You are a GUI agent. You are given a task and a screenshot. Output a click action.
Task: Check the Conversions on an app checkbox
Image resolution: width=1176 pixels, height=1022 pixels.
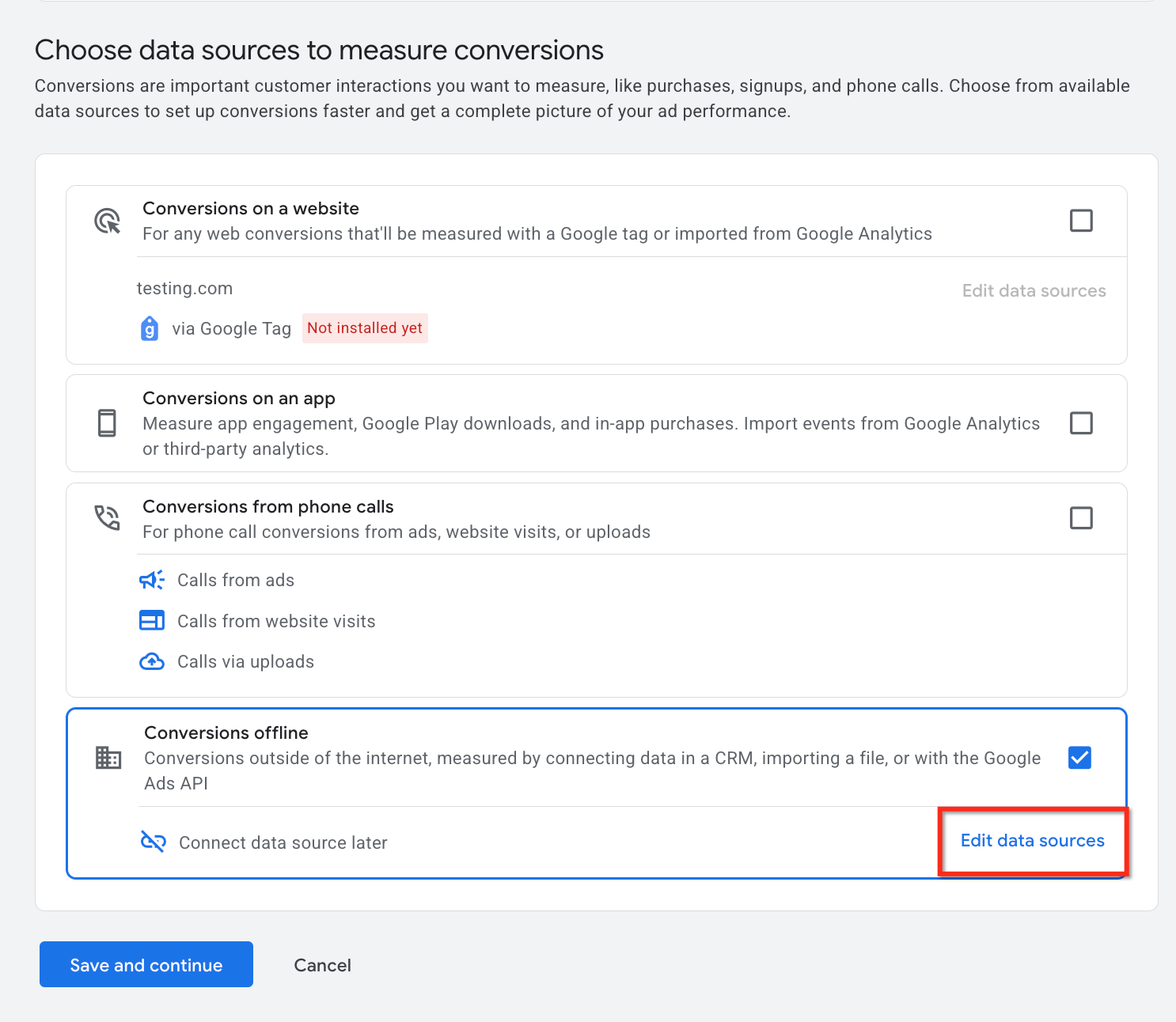1081,423
